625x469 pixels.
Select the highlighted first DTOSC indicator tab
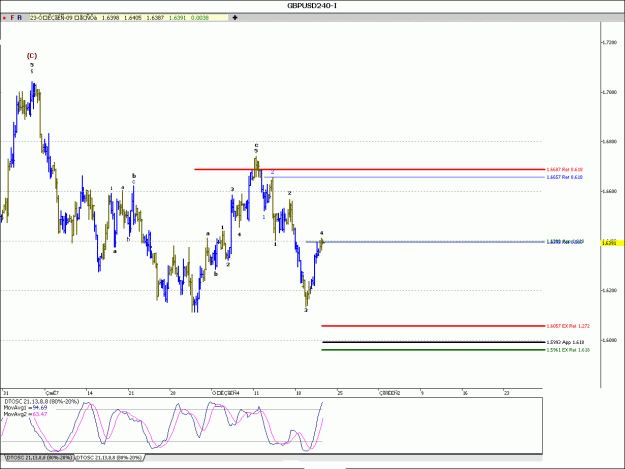coord(39,457)
